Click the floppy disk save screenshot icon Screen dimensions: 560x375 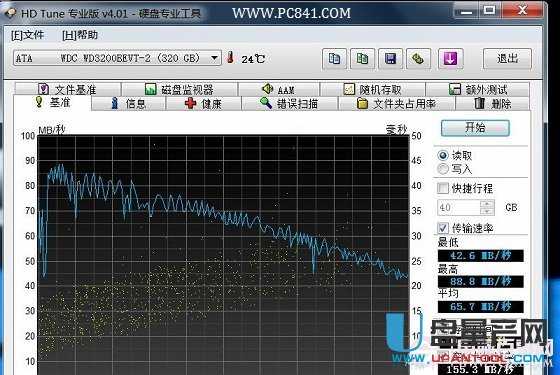tap(390, 59)
